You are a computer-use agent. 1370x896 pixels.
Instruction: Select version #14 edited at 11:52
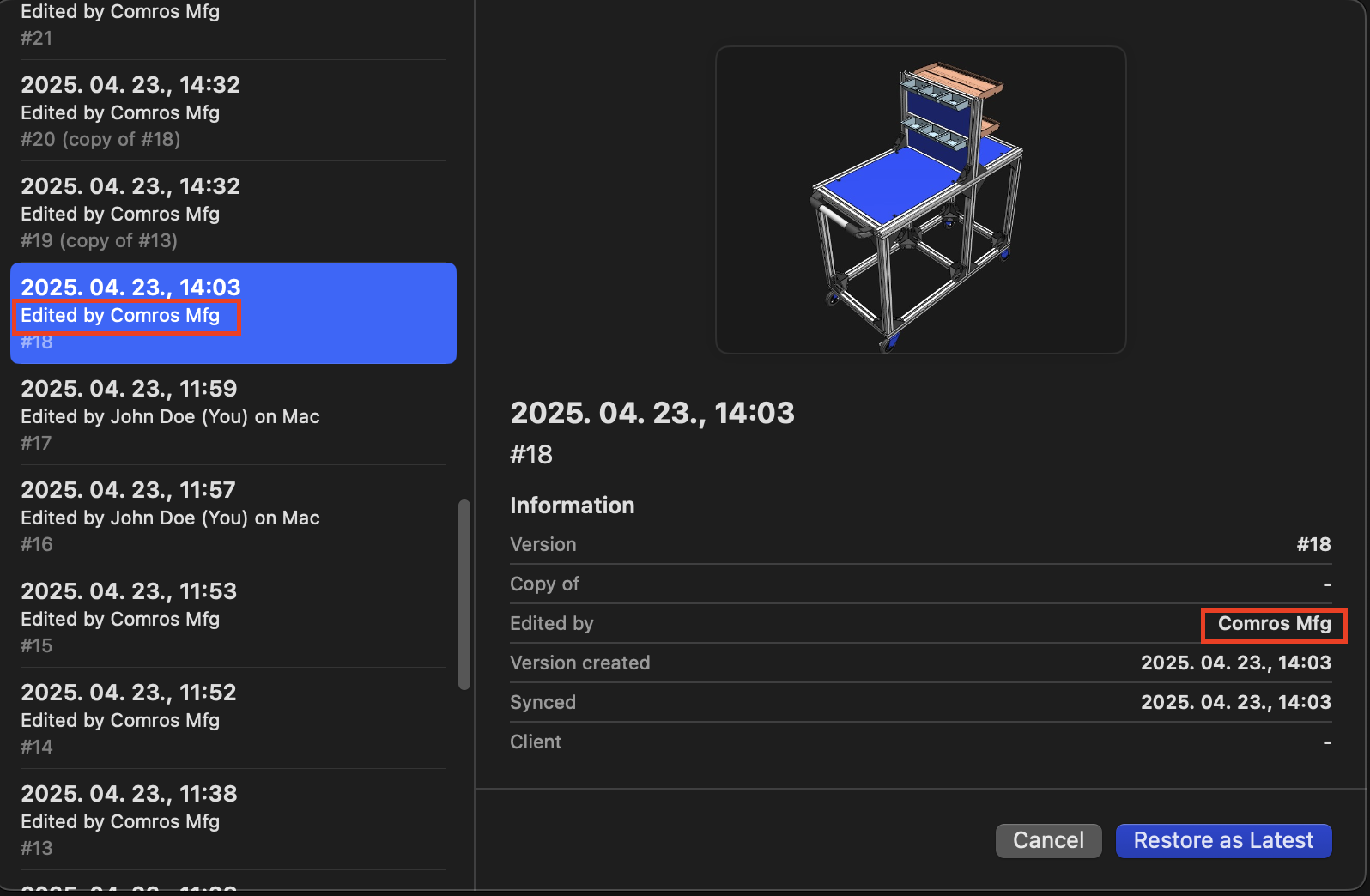233,718
